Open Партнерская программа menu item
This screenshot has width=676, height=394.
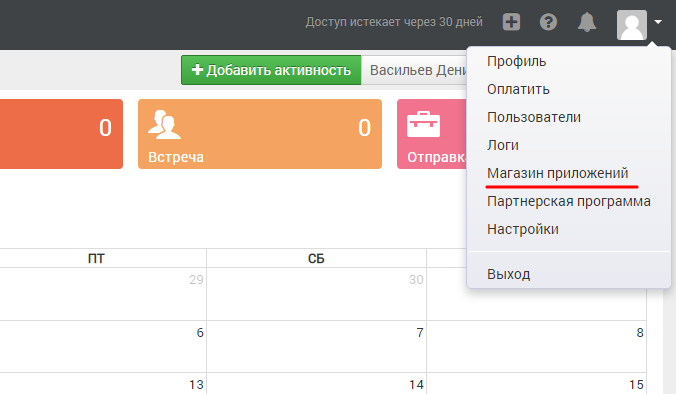[569, 201]
